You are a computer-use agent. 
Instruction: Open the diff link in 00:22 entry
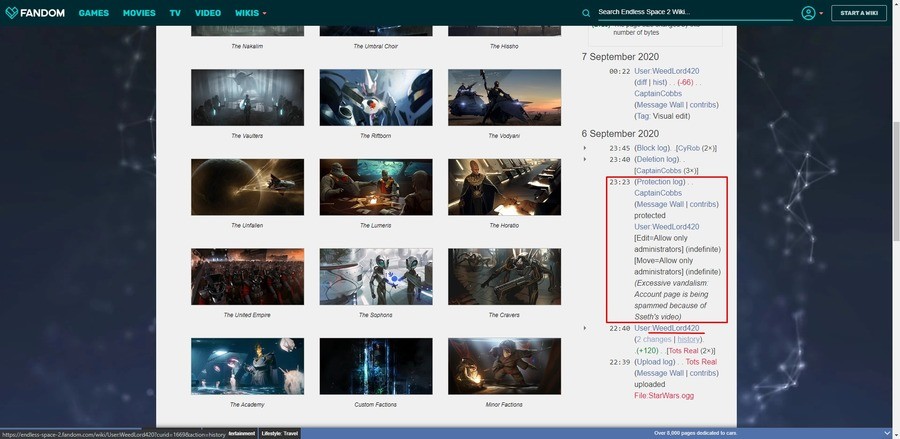tap(642, 83)
